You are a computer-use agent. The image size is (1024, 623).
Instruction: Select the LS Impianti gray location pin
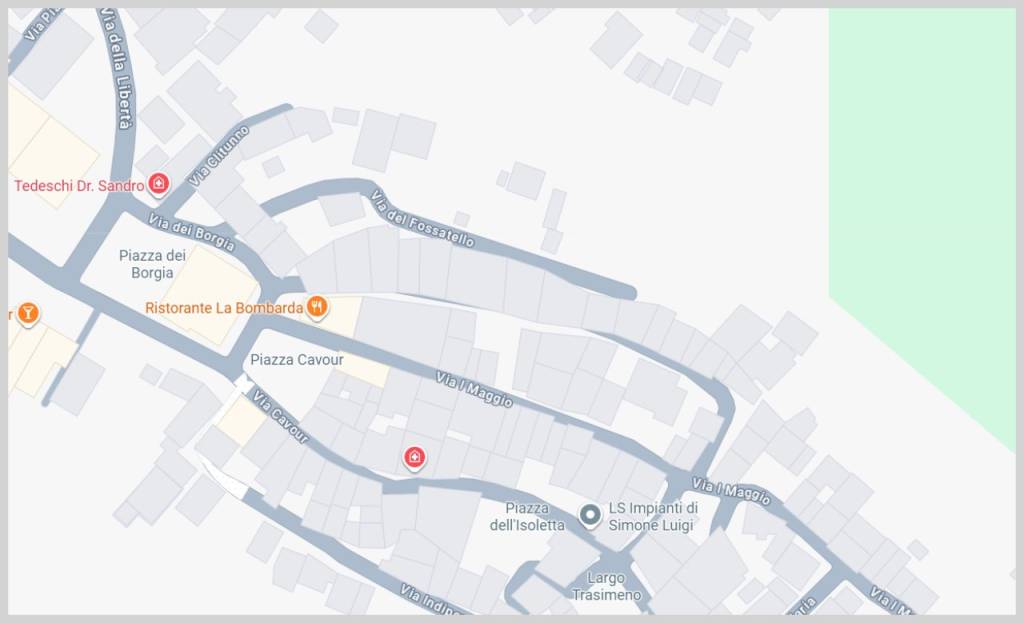[590, 516]
